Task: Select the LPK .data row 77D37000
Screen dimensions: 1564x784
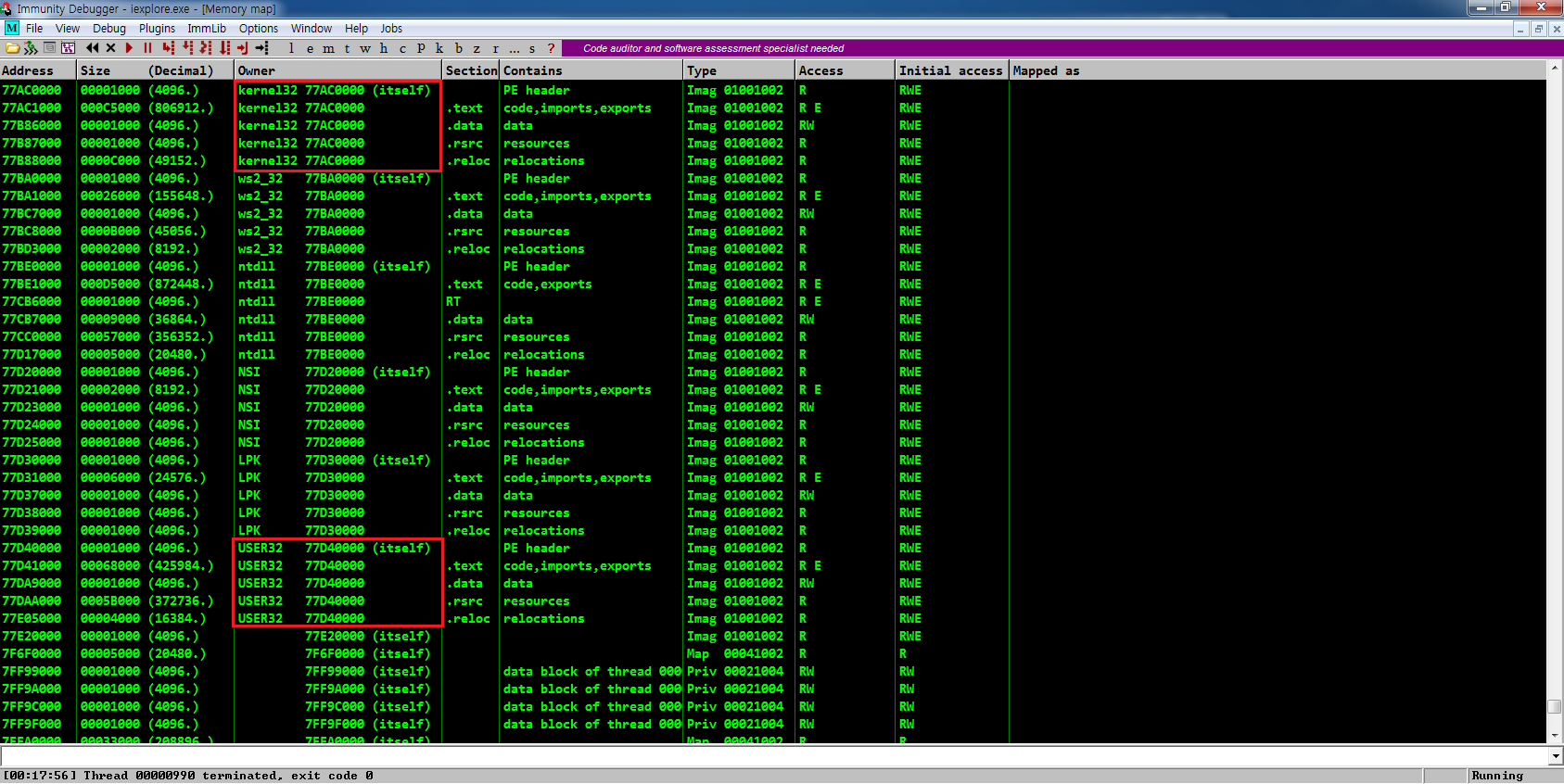Action: tap(773, 496)
